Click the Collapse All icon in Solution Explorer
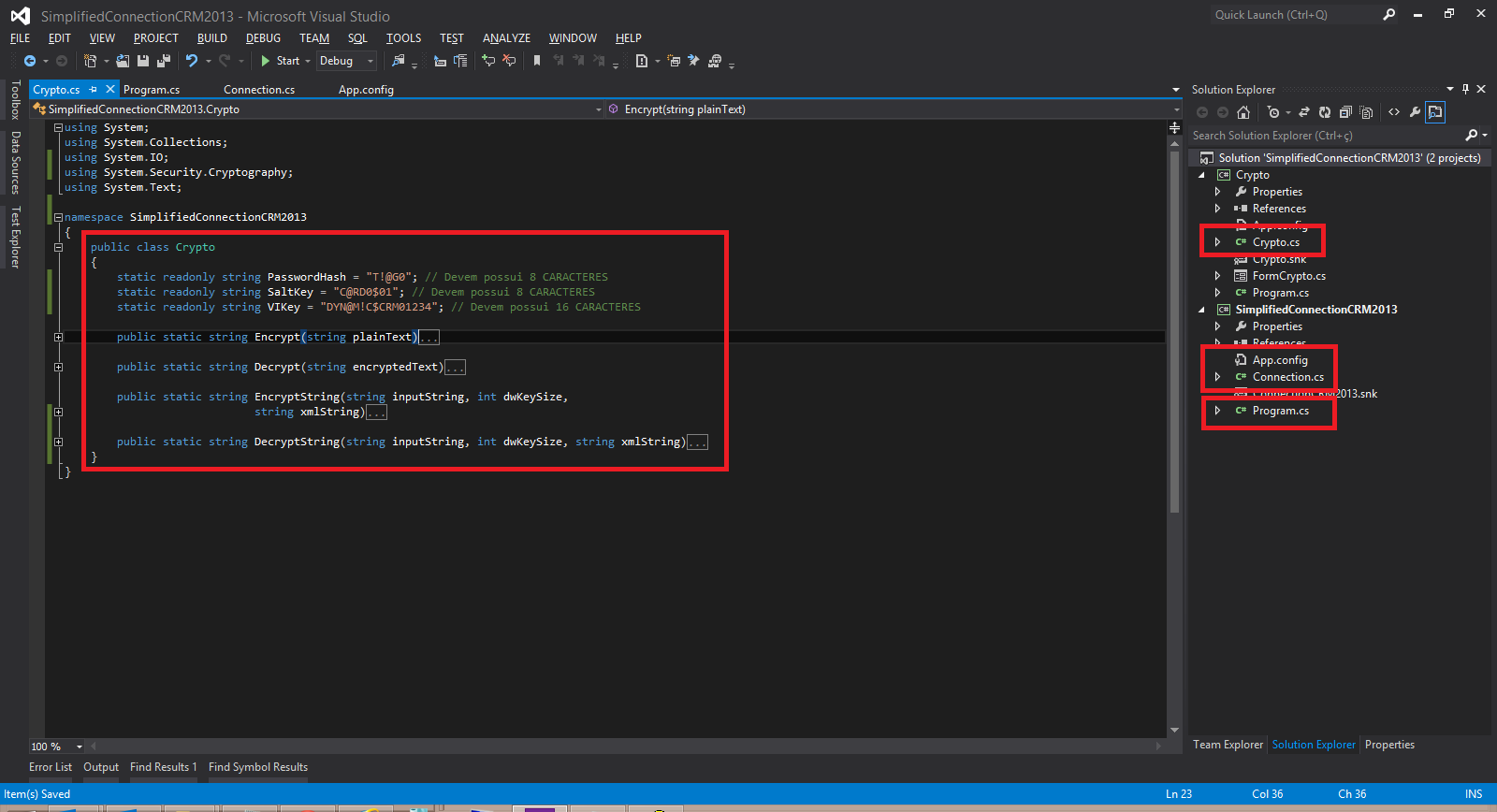 point(1345,112)
